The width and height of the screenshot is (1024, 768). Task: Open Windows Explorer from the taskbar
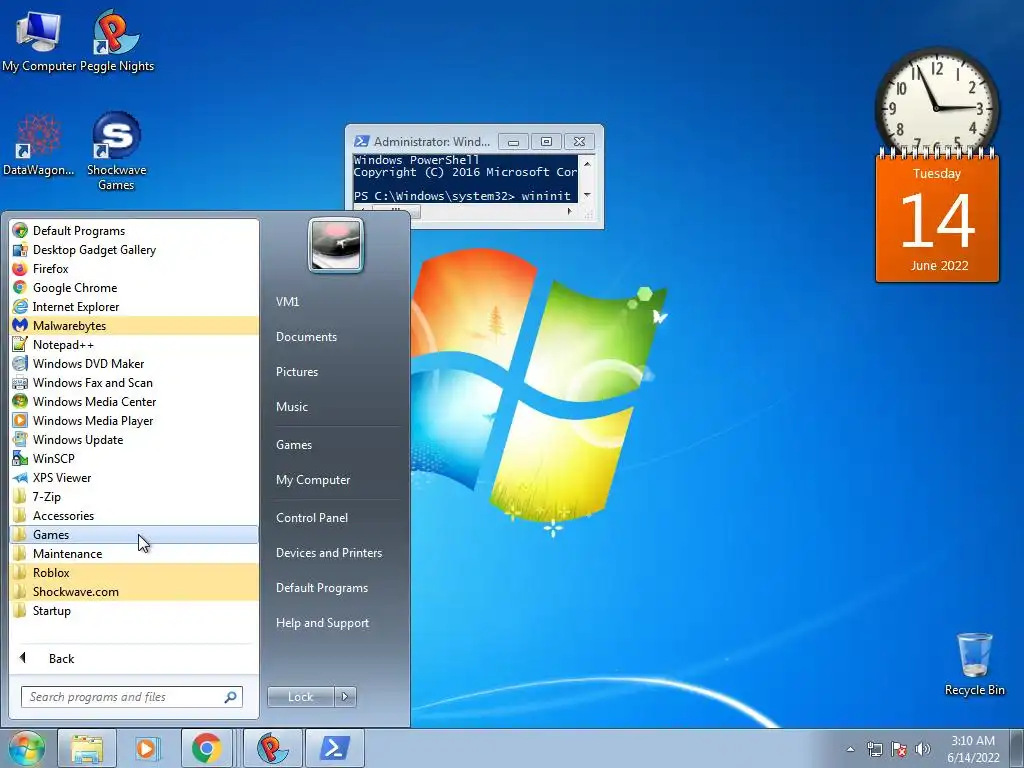click(87, 748)
